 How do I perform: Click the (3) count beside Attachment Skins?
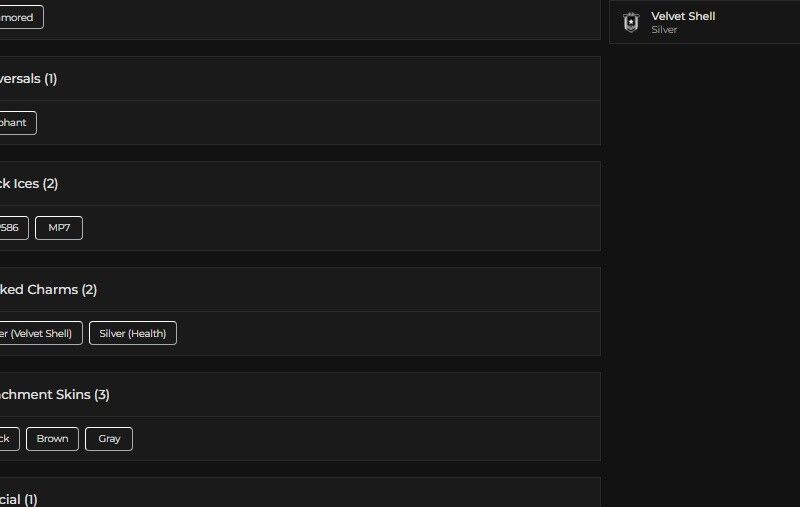[x=102, y=395]
